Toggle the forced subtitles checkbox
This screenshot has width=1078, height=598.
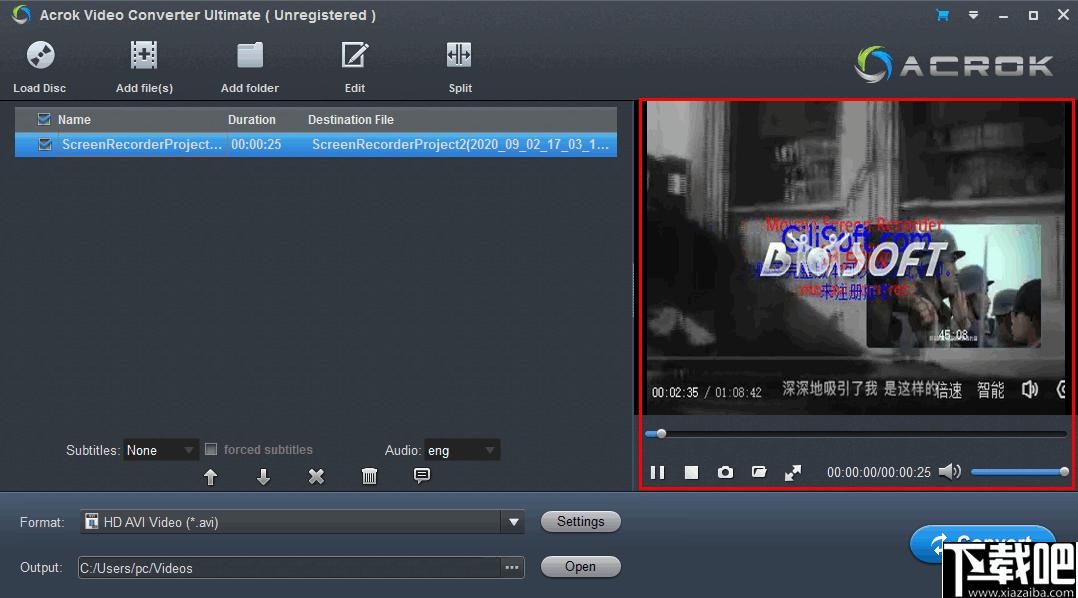click(211, 450)
